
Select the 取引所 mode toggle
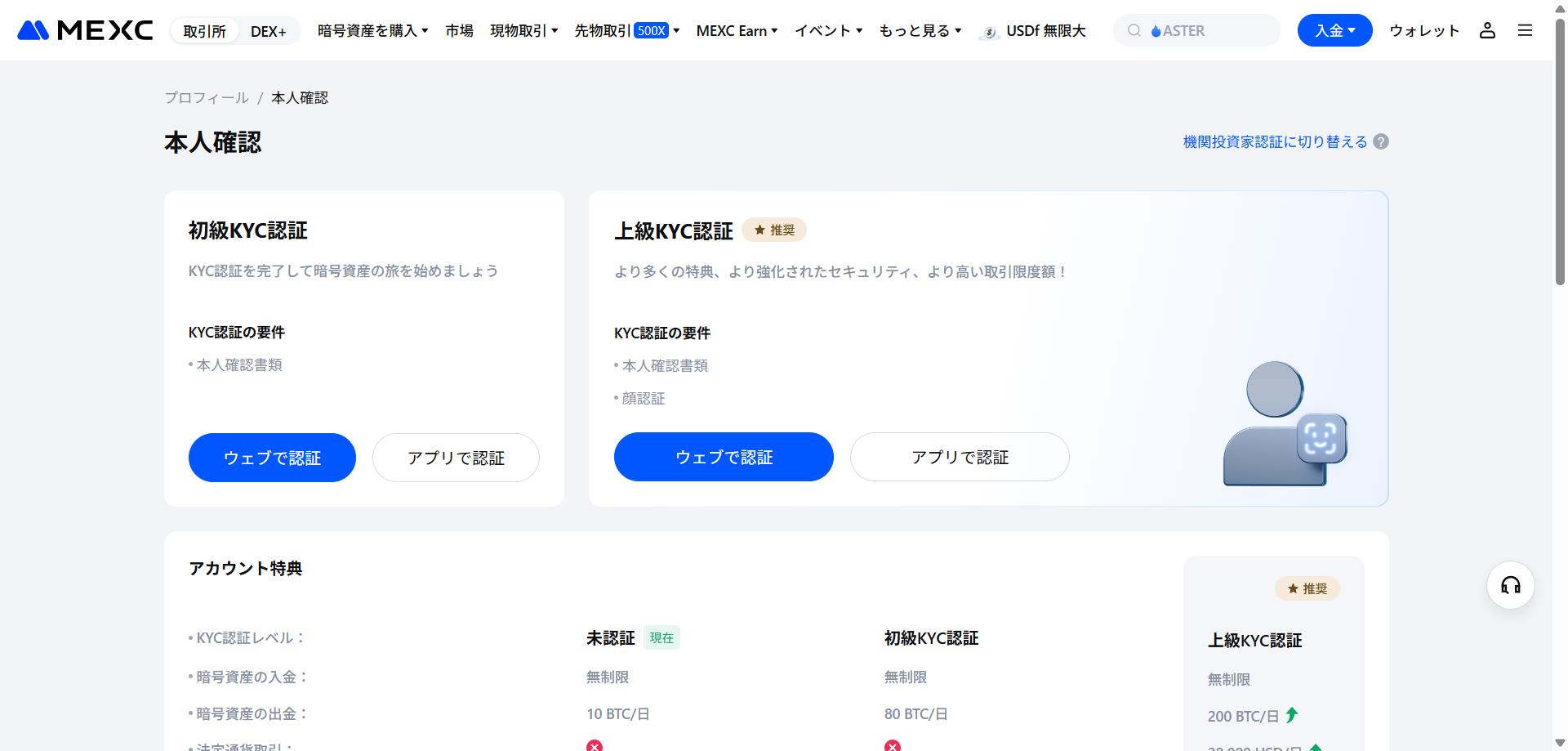click(204, 29)
